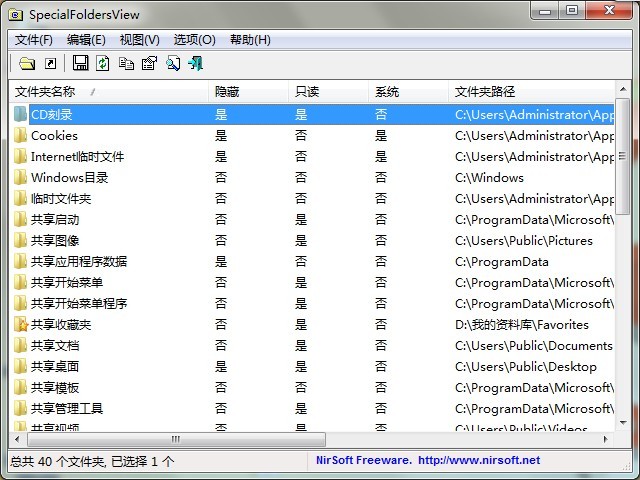Click the copy toolbar icon
Viewport: 640px width, 480px height.
(126, 64)
